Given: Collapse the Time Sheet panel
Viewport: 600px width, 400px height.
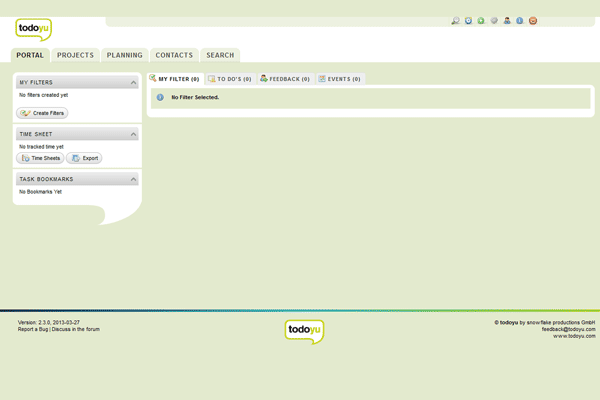Looking at the screenshot, I should point(134,134).
